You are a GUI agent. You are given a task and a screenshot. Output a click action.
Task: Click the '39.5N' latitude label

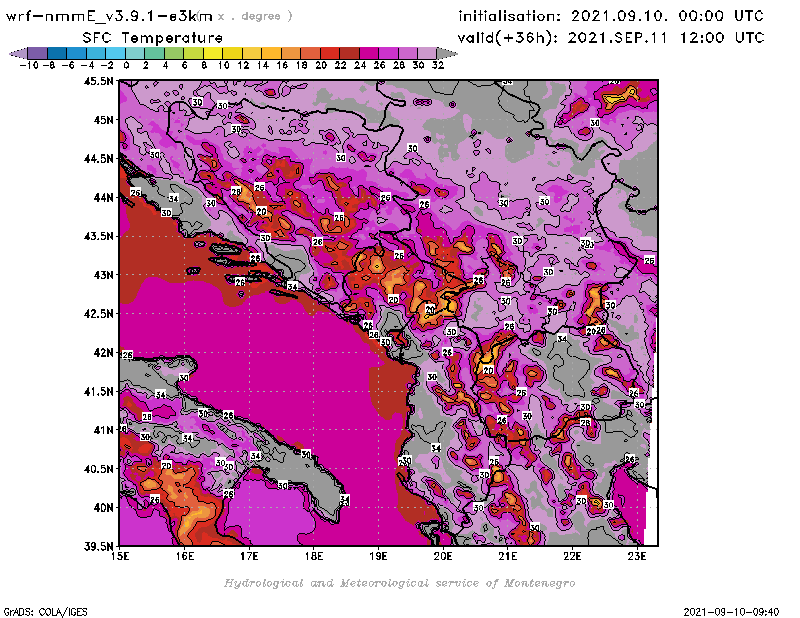[x=98, y=547]
